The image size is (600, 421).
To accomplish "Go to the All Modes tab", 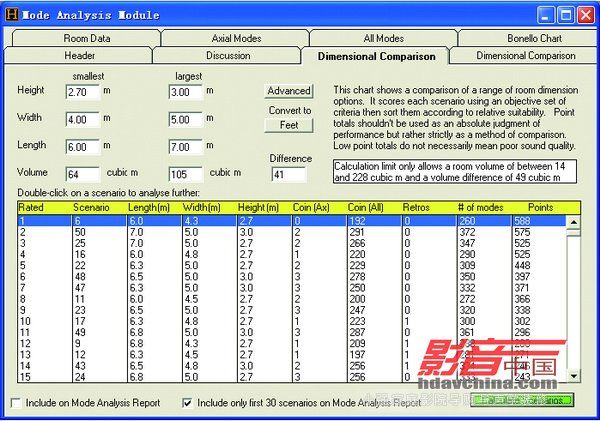I will (385, 38).
